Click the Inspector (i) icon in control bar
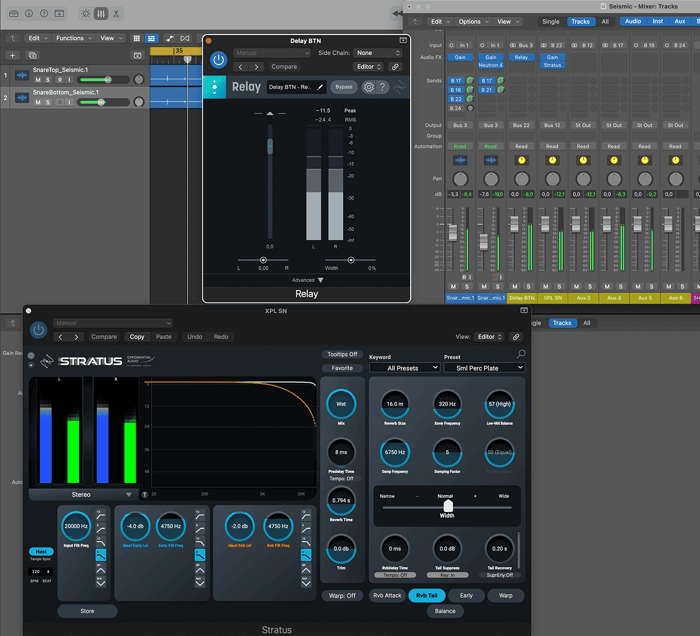 [29, 13]
